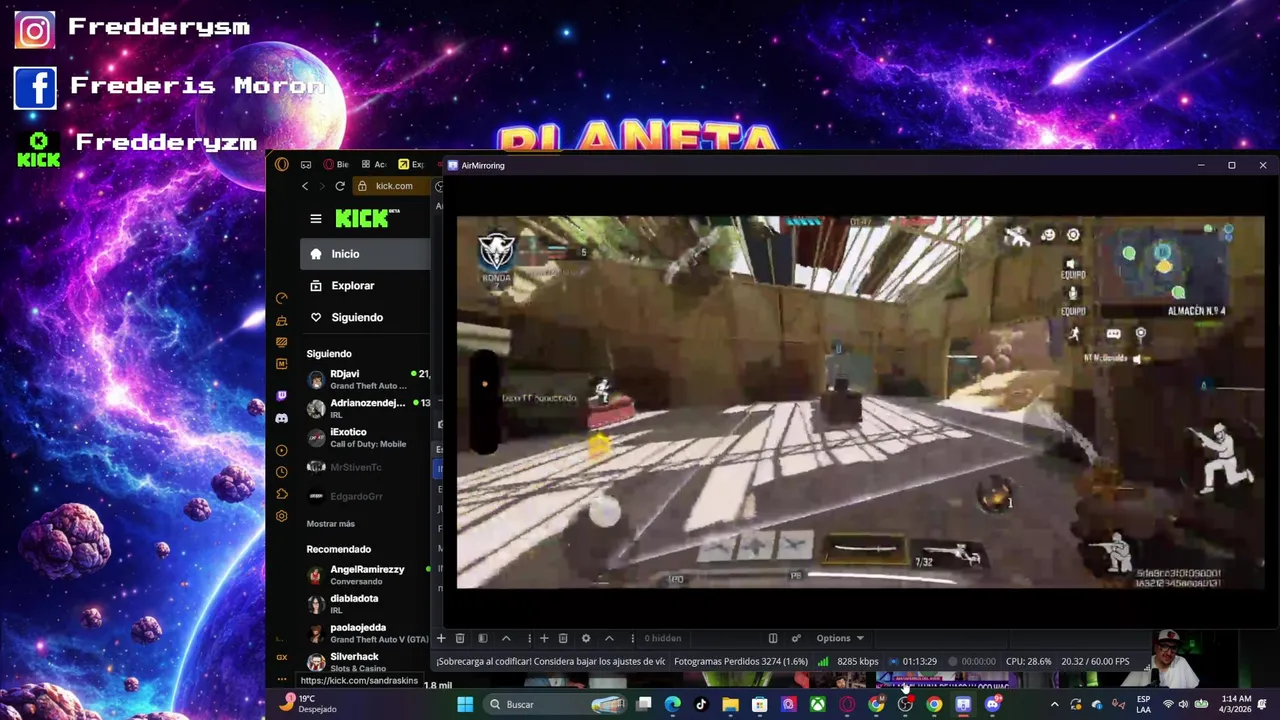Click first trash delete icon in toolbar
Screen dimensions: 1280x720
click(460, 638)
